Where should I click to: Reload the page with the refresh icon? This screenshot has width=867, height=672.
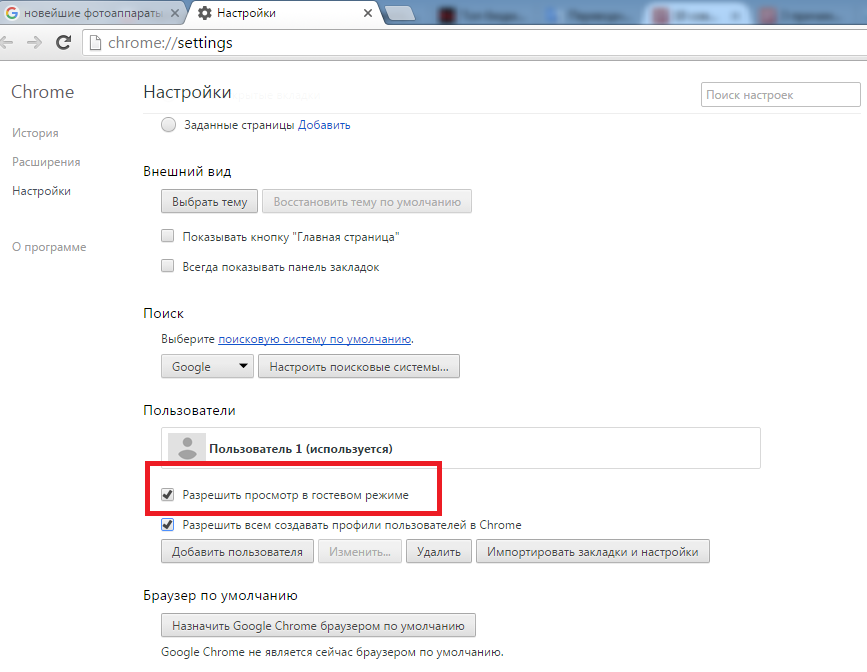tap(64, 42)
